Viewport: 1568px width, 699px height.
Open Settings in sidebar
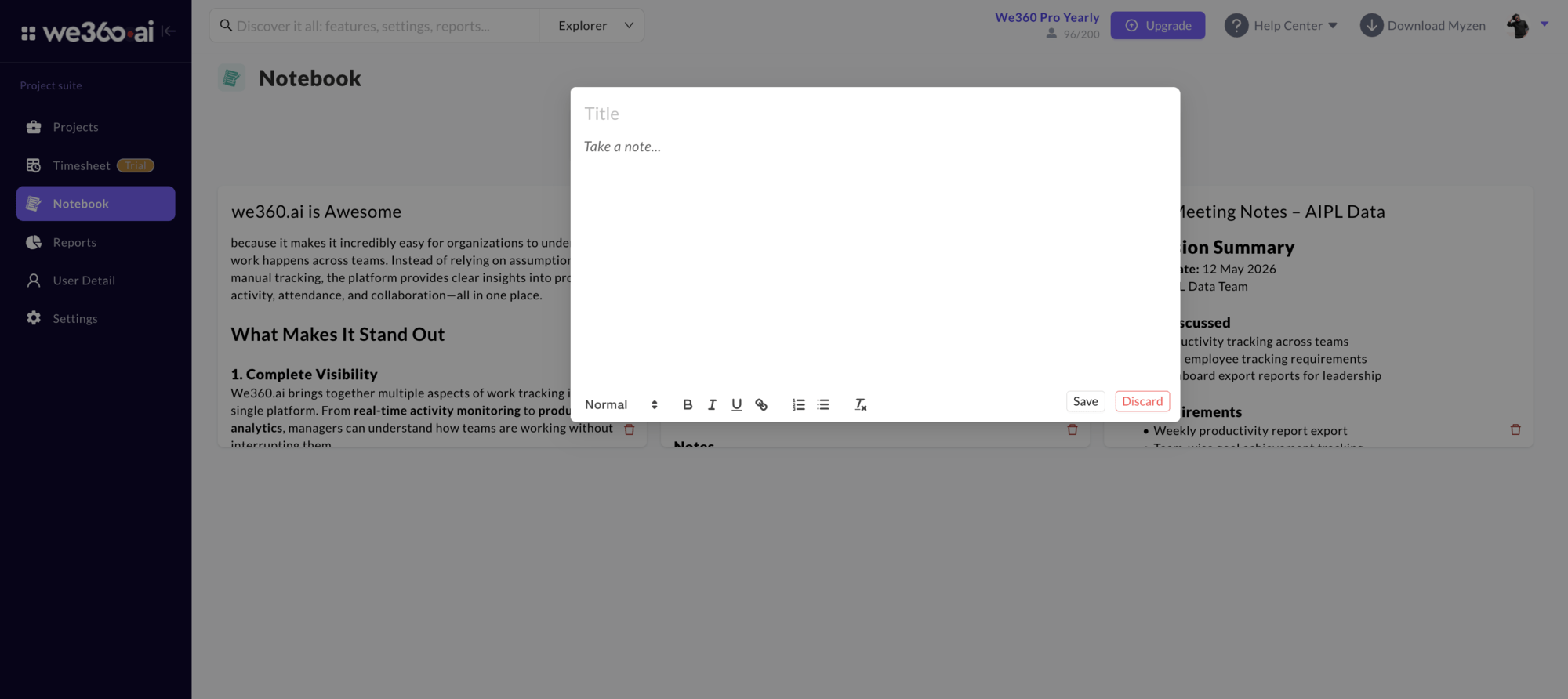click(96, 318)
